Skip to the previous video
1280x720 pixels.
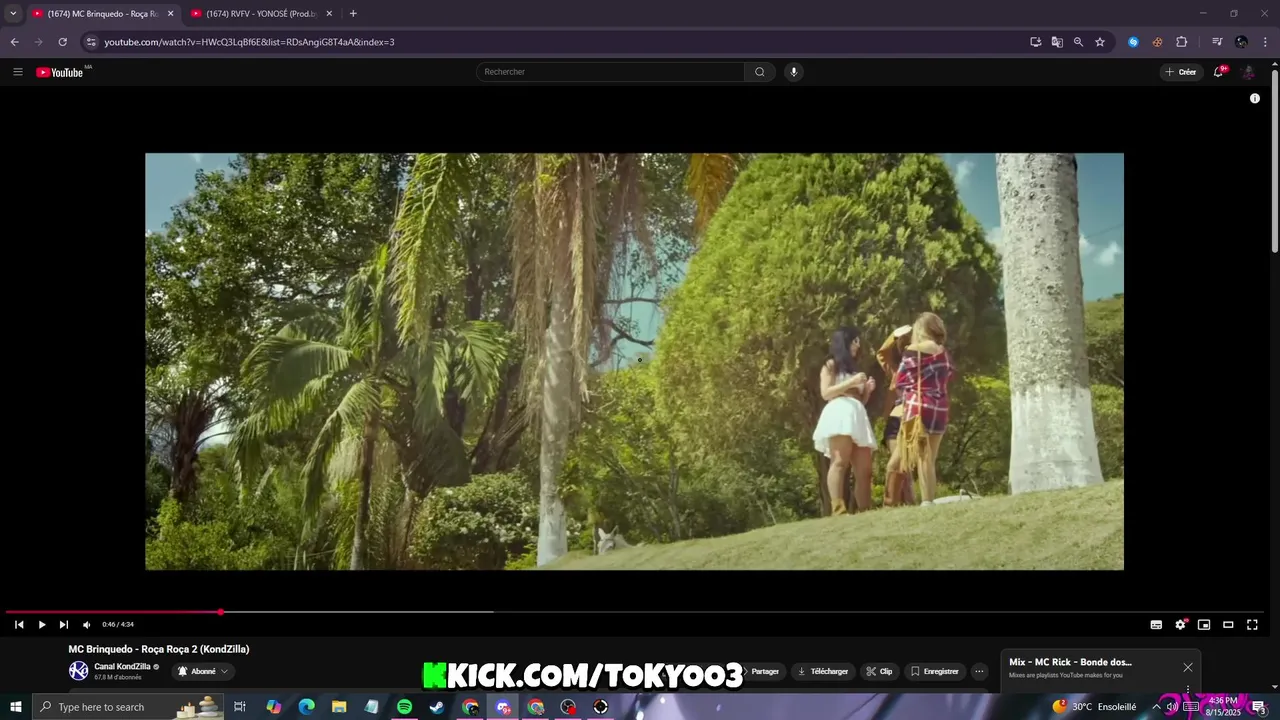point(19,625)
